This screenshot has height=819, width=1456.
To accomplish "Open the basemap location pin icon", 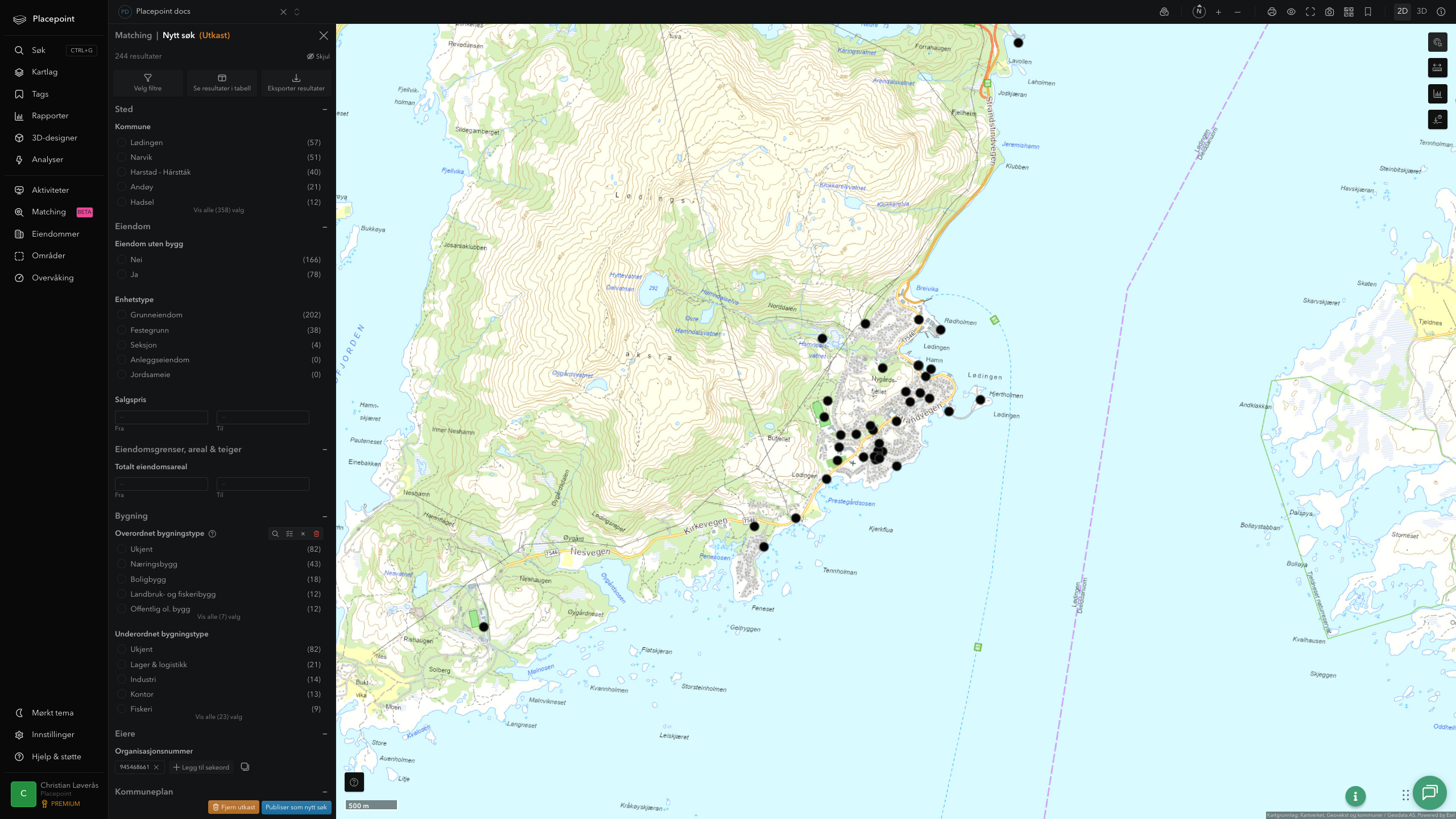I will point(1164,12).
